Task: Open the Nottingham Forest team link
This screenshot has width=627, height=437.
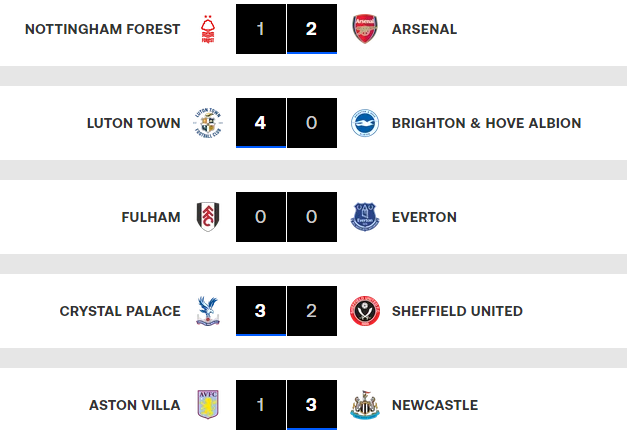Action: 102,29
